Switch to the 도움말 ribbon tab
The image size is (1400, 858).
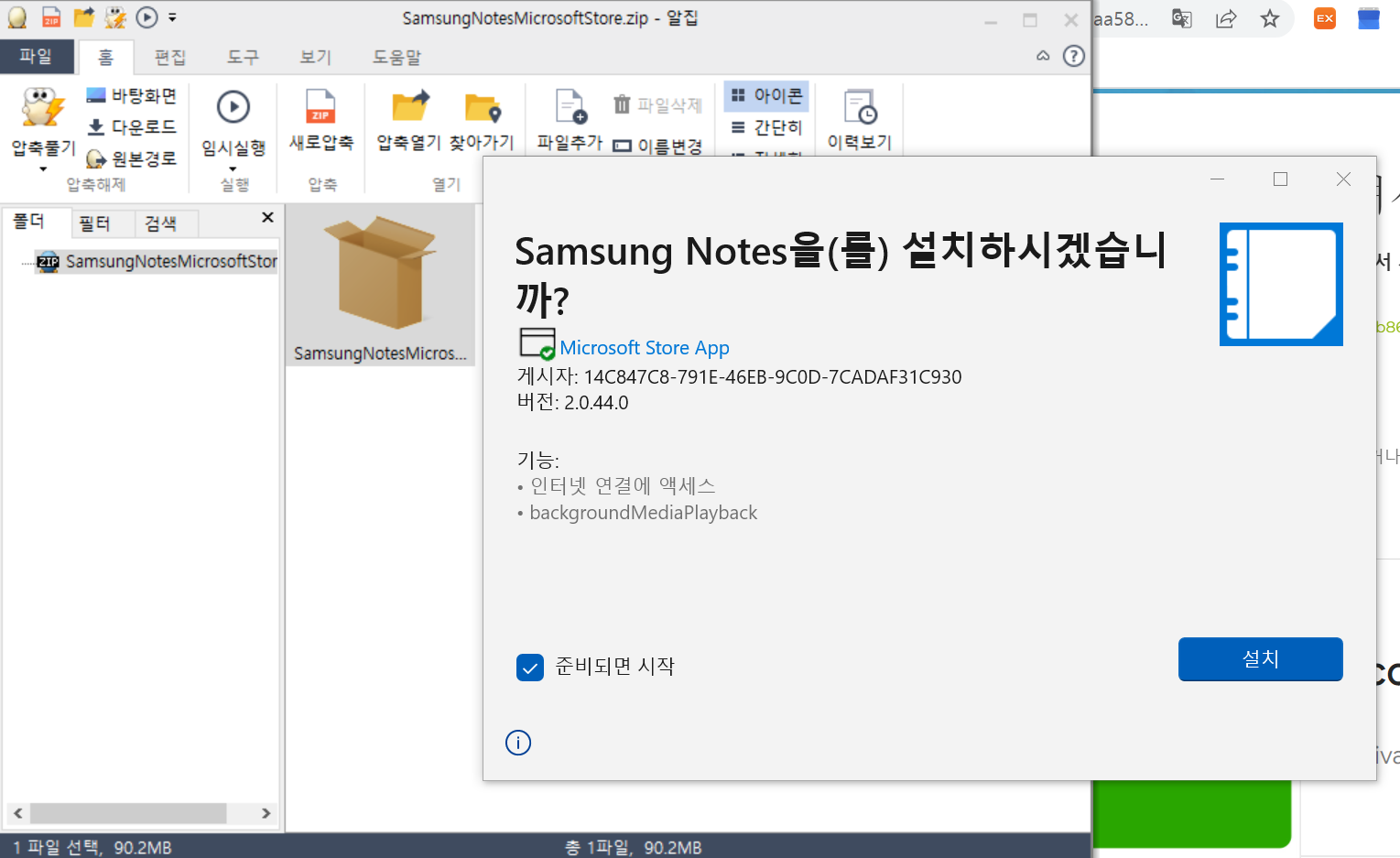click(396, 57)
